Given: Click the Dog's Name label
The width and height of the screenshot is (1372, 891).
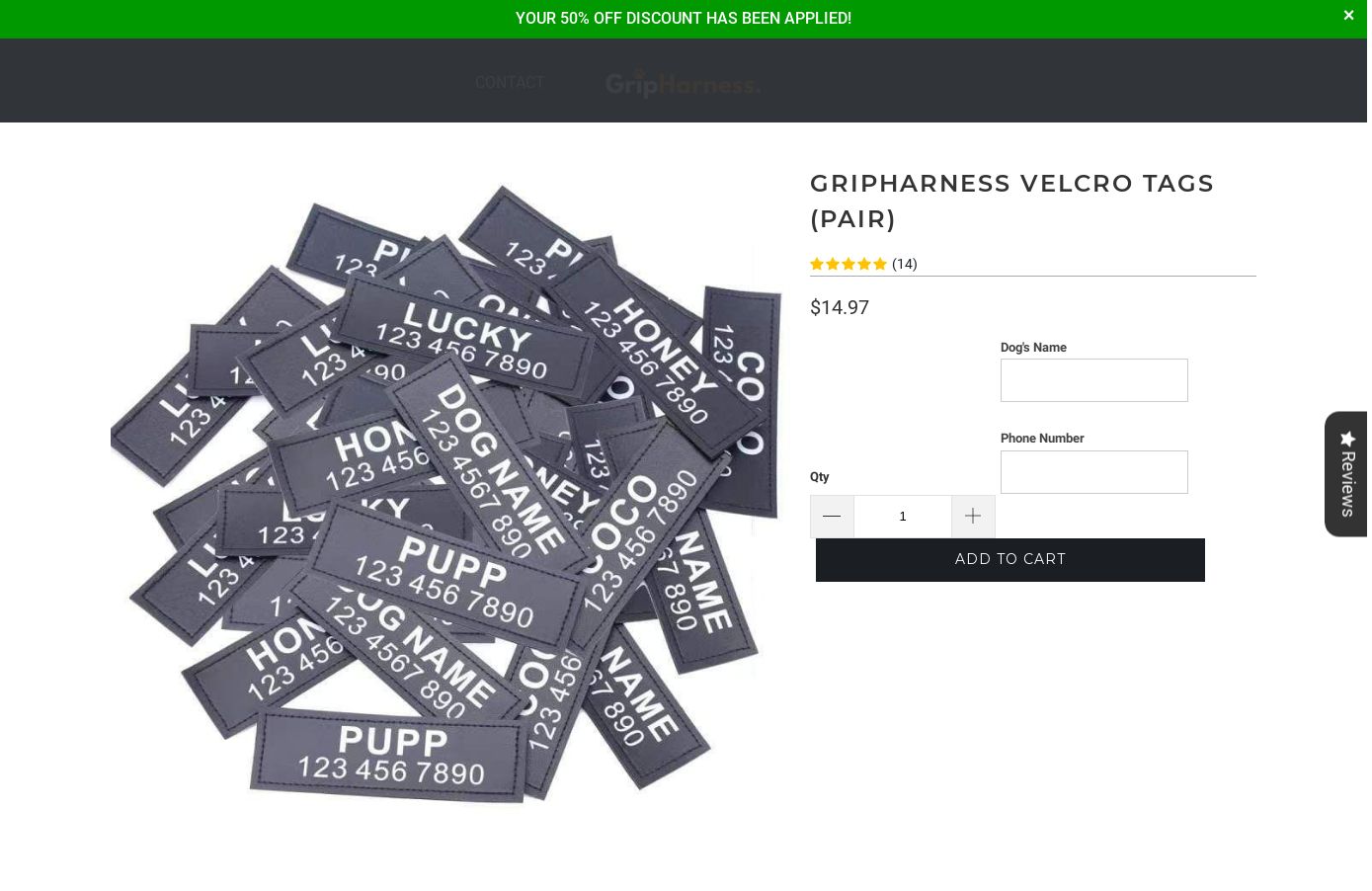Looking at the screenshot, I should 1033,348.
